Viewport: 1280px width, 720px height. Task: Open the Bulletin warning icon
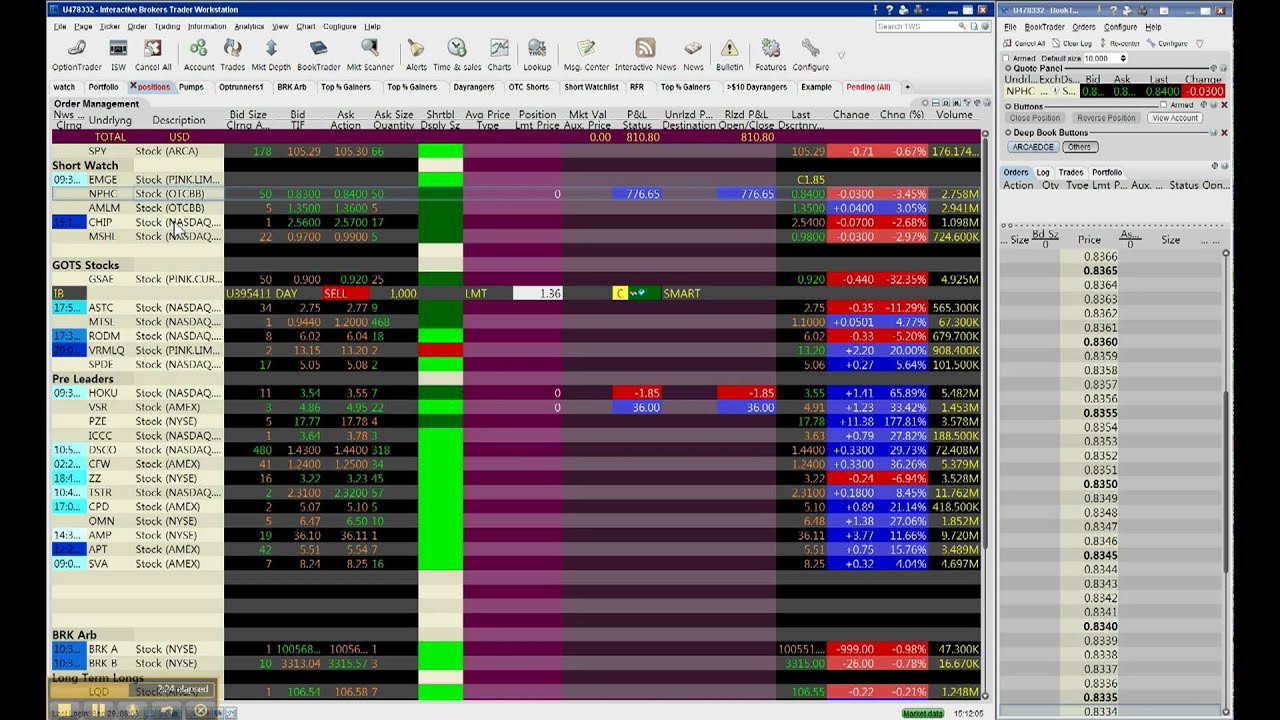coord(729,55)
